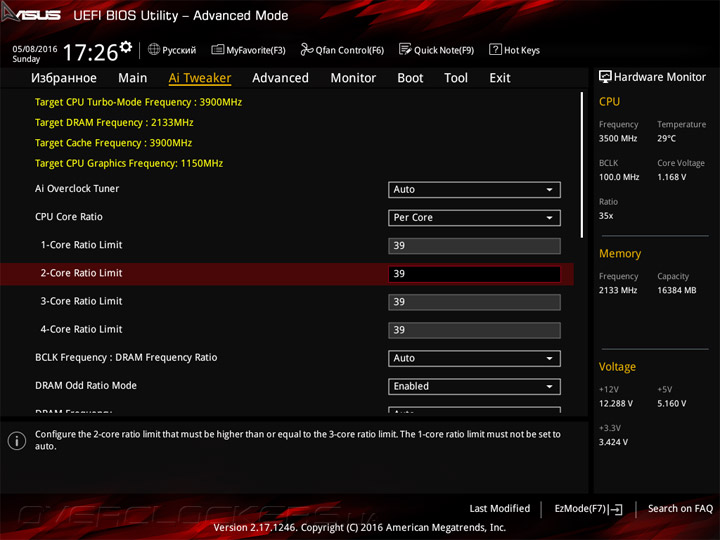Click the Memory section heading
This screenshot has width=720, height=540.
pyautogui.click(x=620, y=253)
